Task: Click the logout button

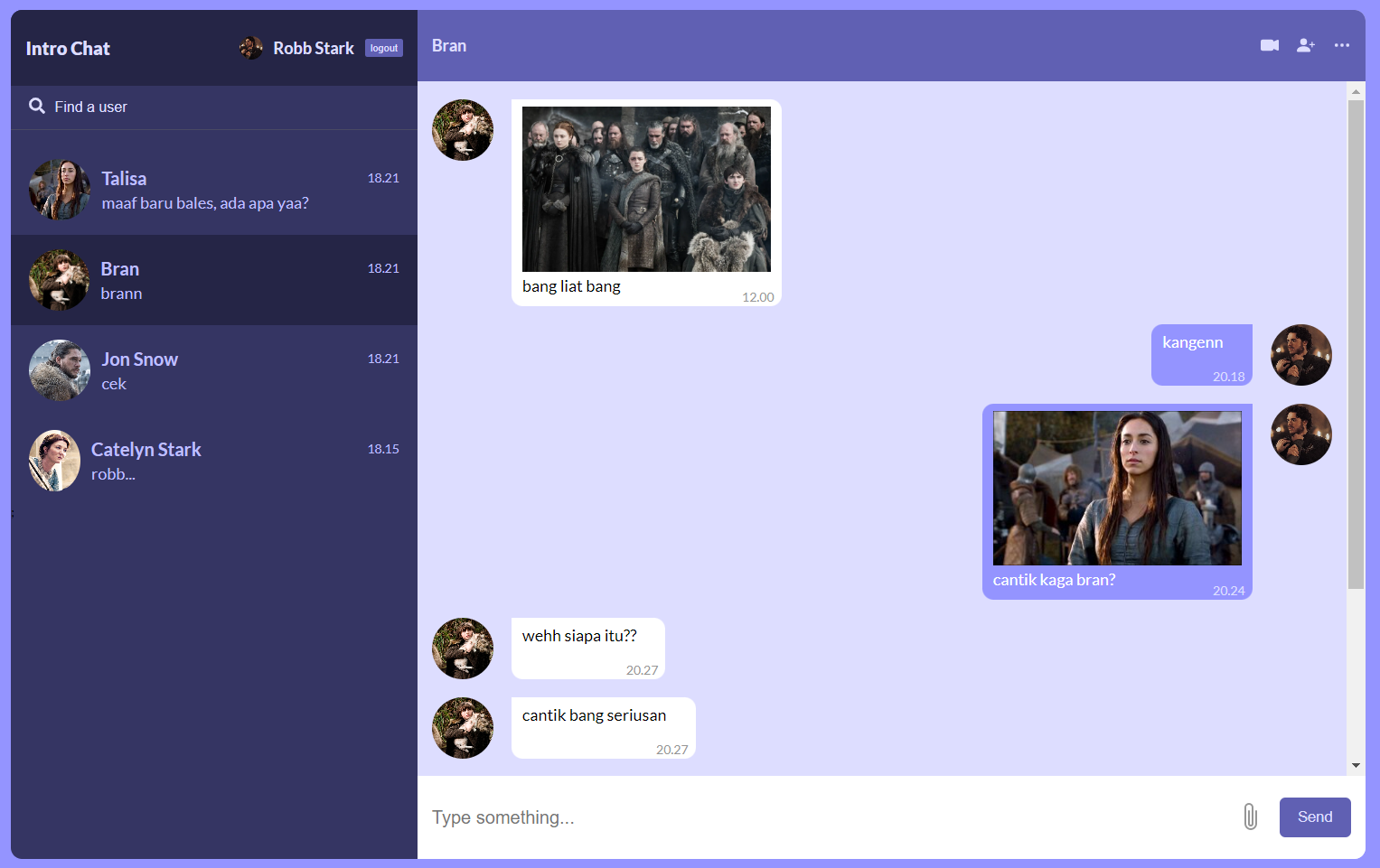Action: point(383,49)
